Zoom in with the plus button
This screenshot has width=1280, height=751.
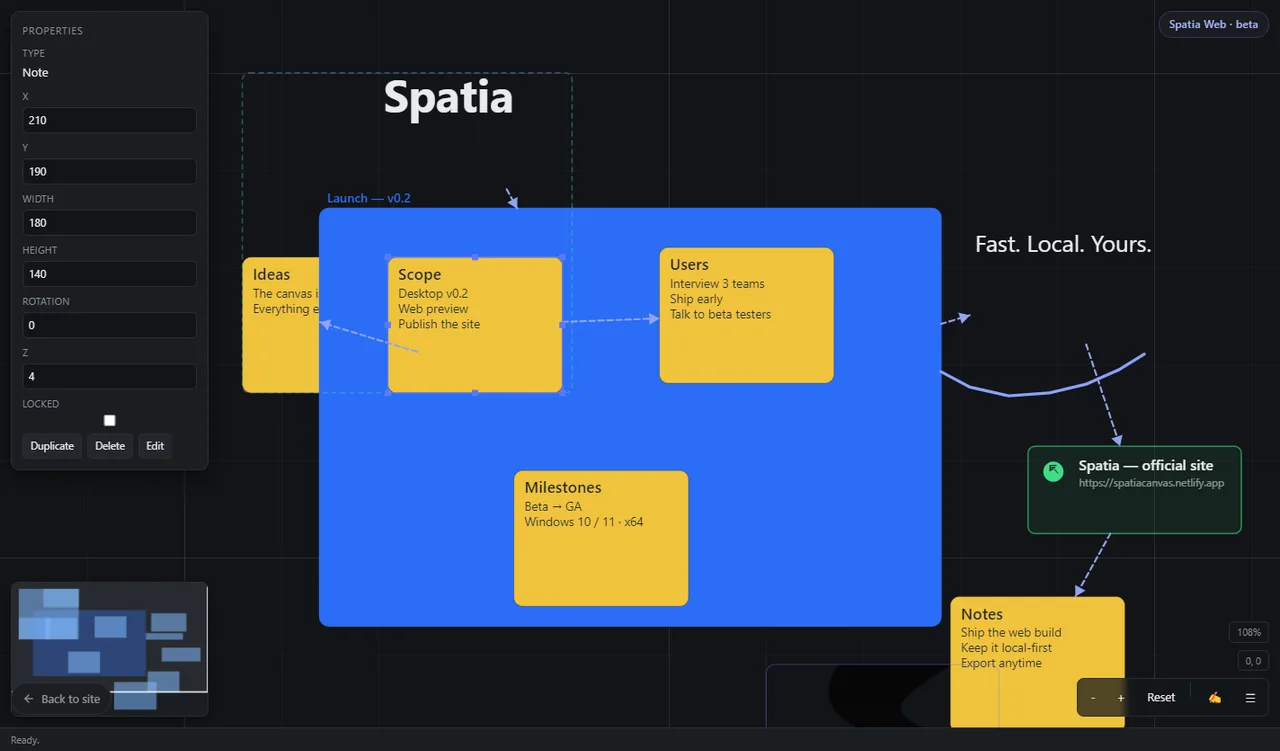[1121, 697]
